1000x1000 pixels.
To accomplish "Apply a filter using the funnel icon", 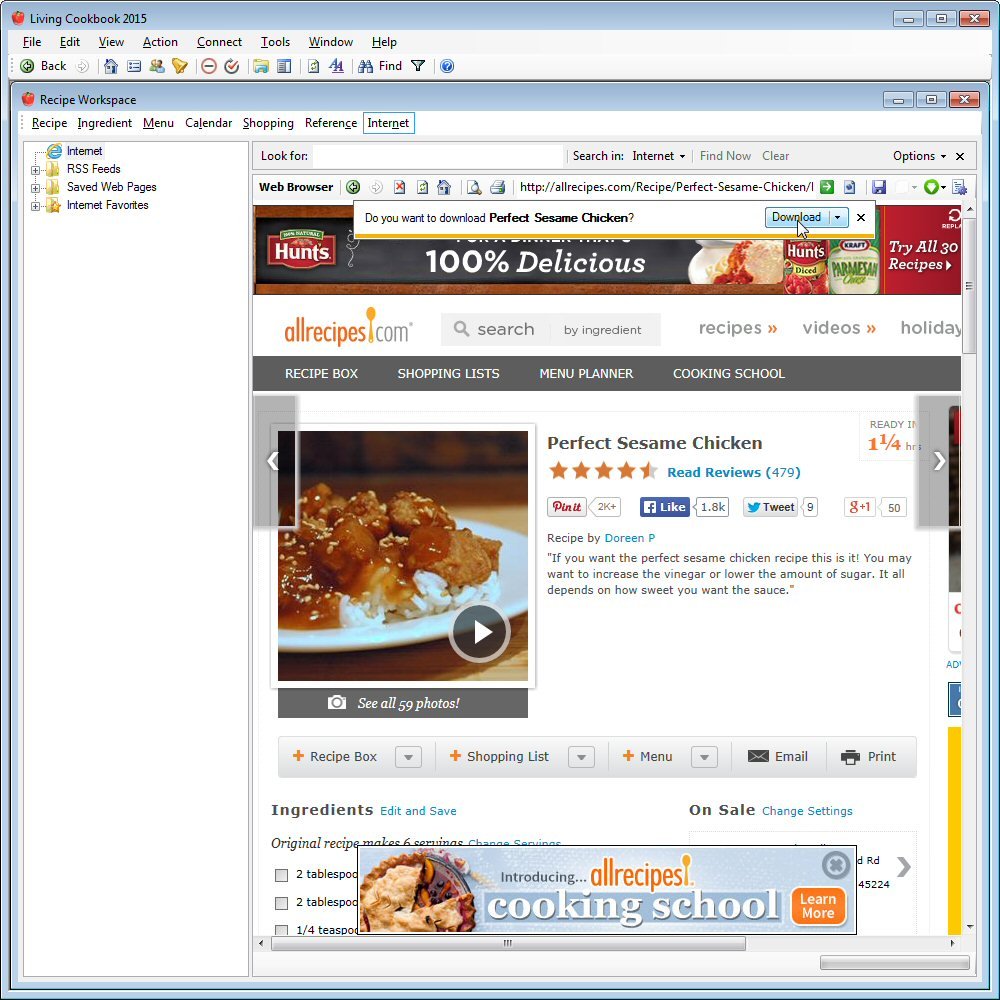I will point(418,66).
